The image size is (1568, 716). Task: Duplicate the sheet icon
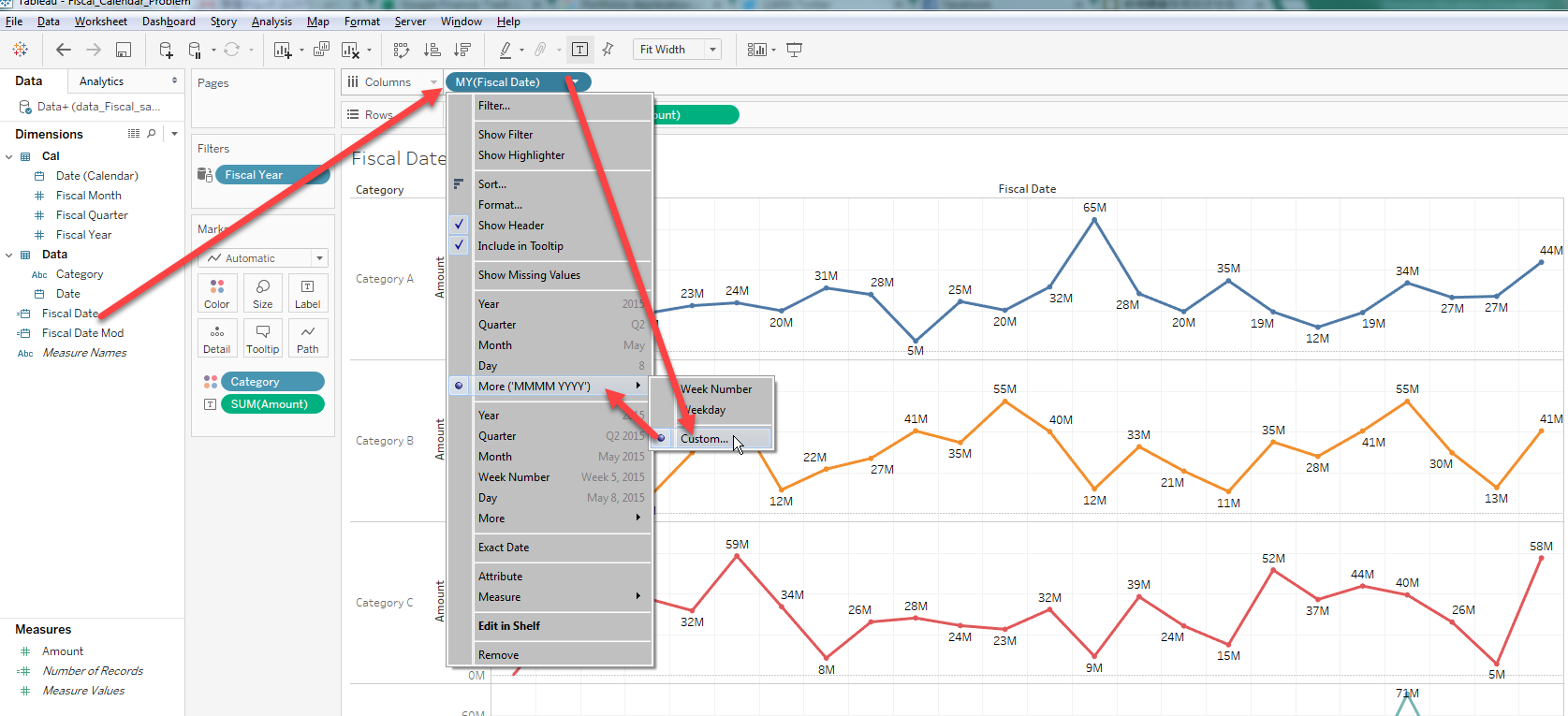[x=321, y=50]
